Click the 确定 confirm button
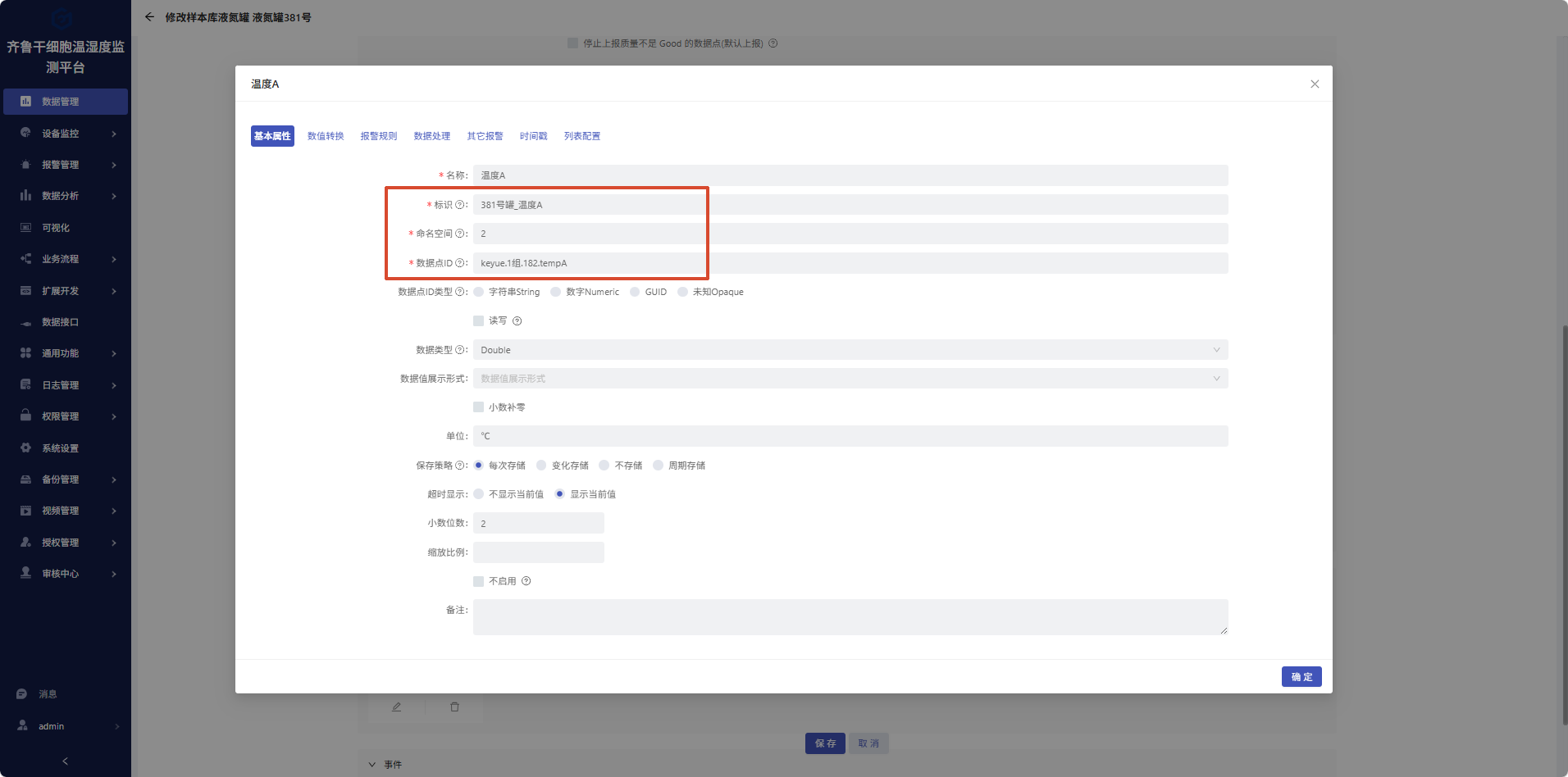This screenshot has width=1568, height=777. [1301, 677]
